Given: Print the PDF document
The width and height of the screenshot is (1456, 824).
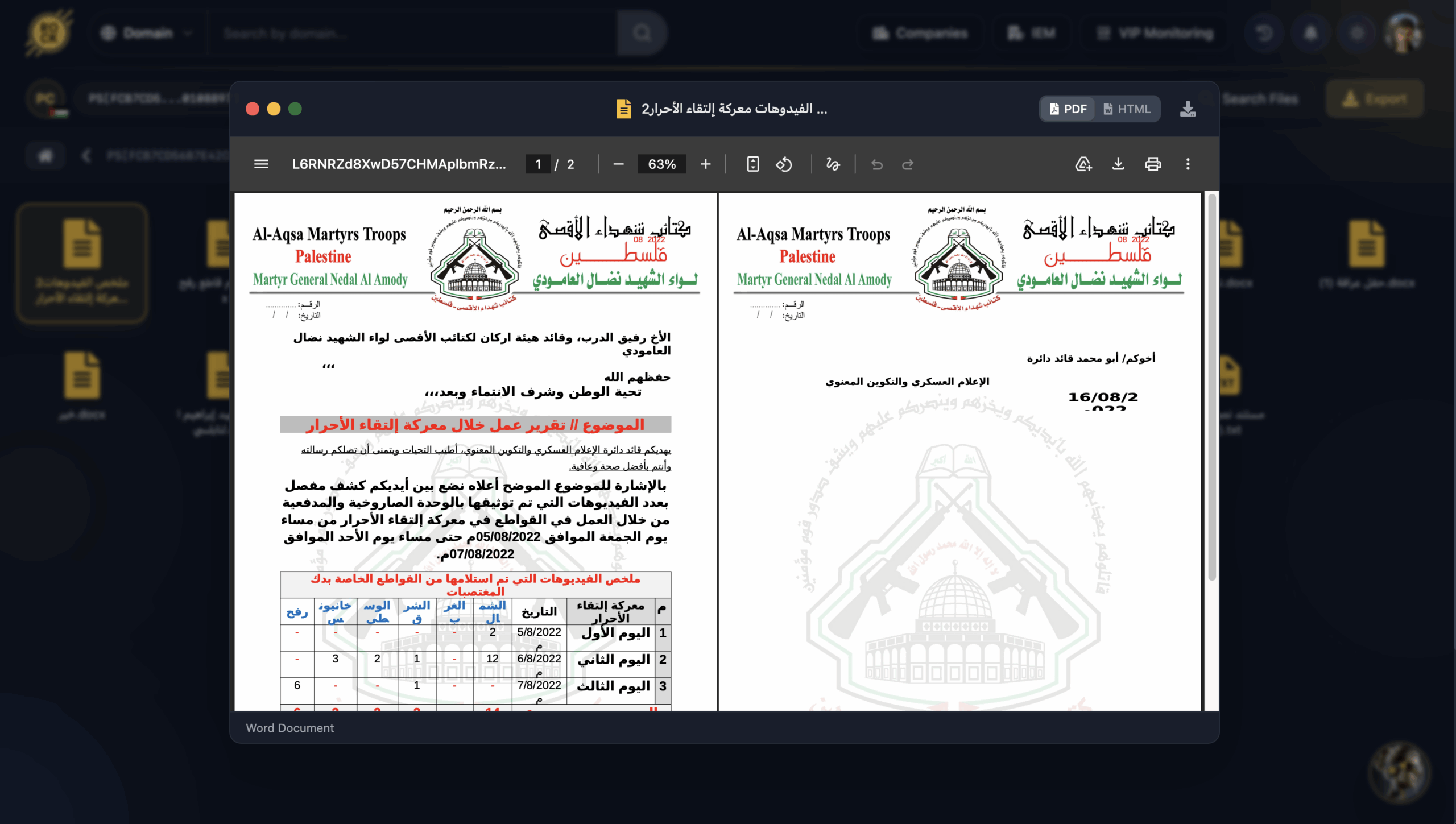Looking at the screenshot, I should (1153, 164).
